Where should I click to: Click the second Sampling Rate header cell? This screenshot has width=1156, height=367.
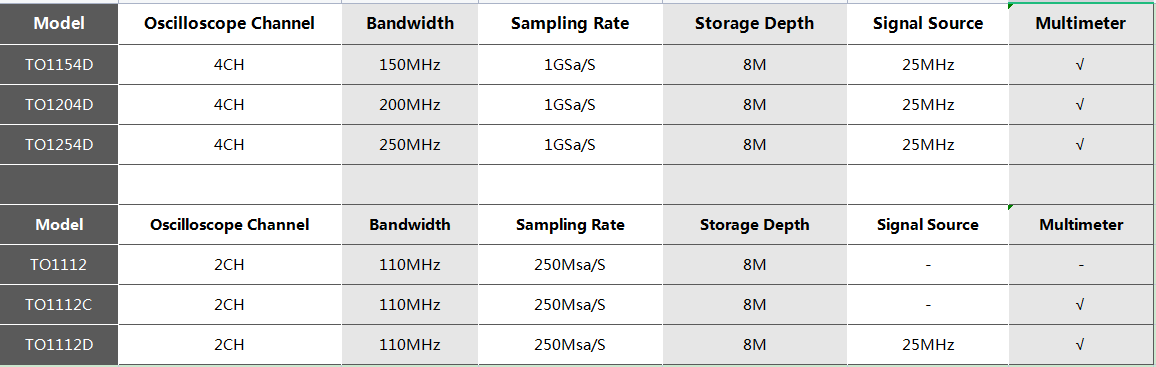click(571, 225)
